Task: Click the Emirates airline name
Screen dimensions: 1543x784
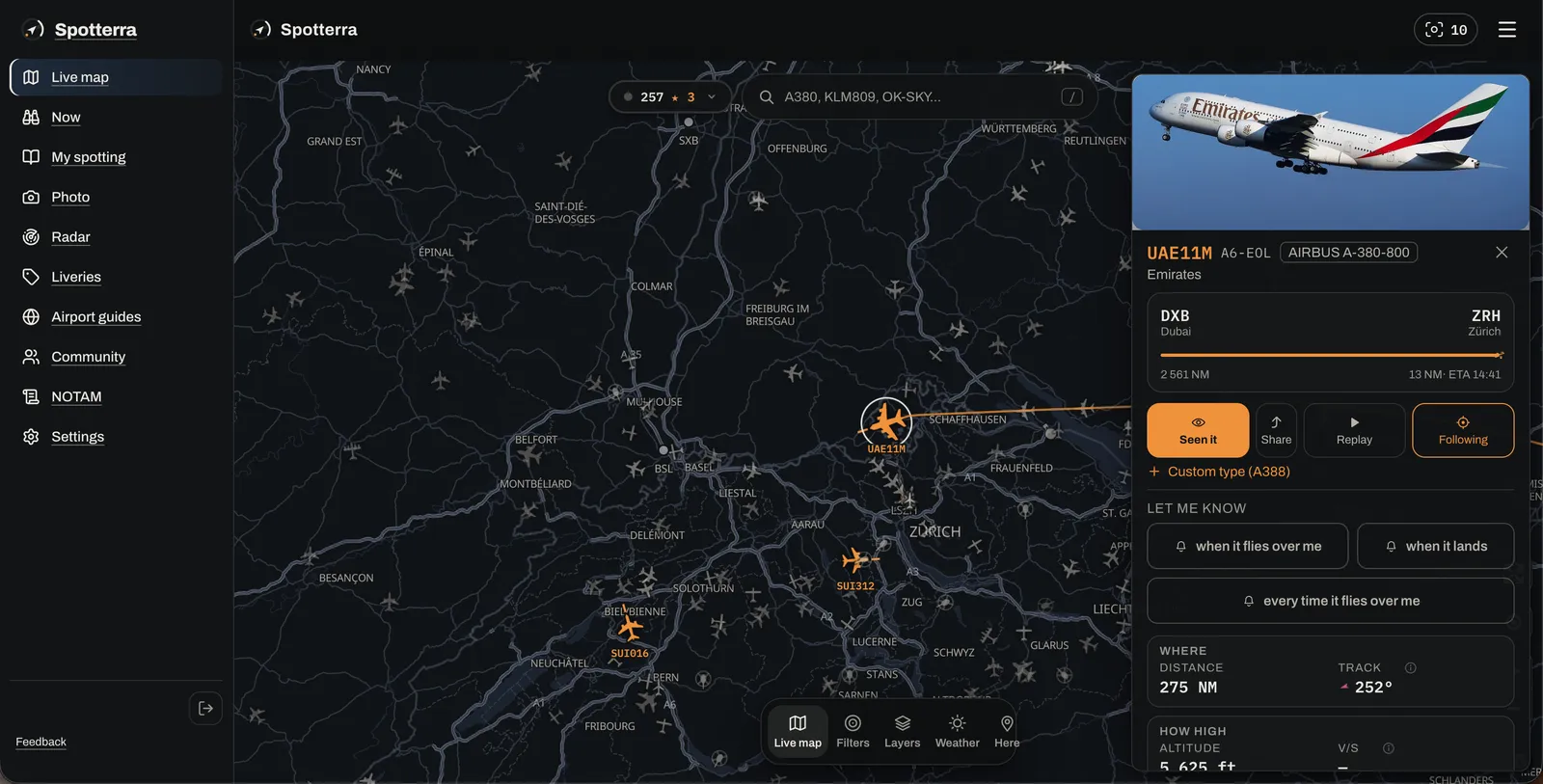Action: coord(1174,275)
